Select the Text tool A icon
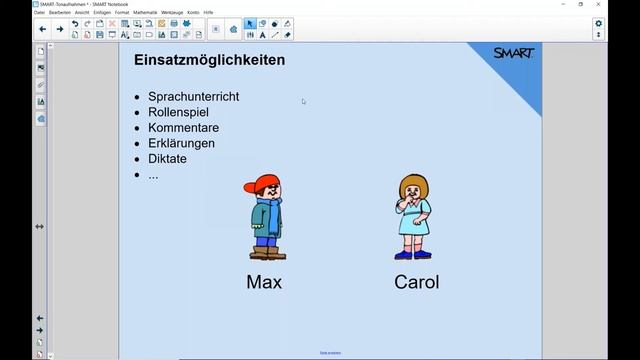Viewport: 640px width, 360px height. (x=262, y=35)
